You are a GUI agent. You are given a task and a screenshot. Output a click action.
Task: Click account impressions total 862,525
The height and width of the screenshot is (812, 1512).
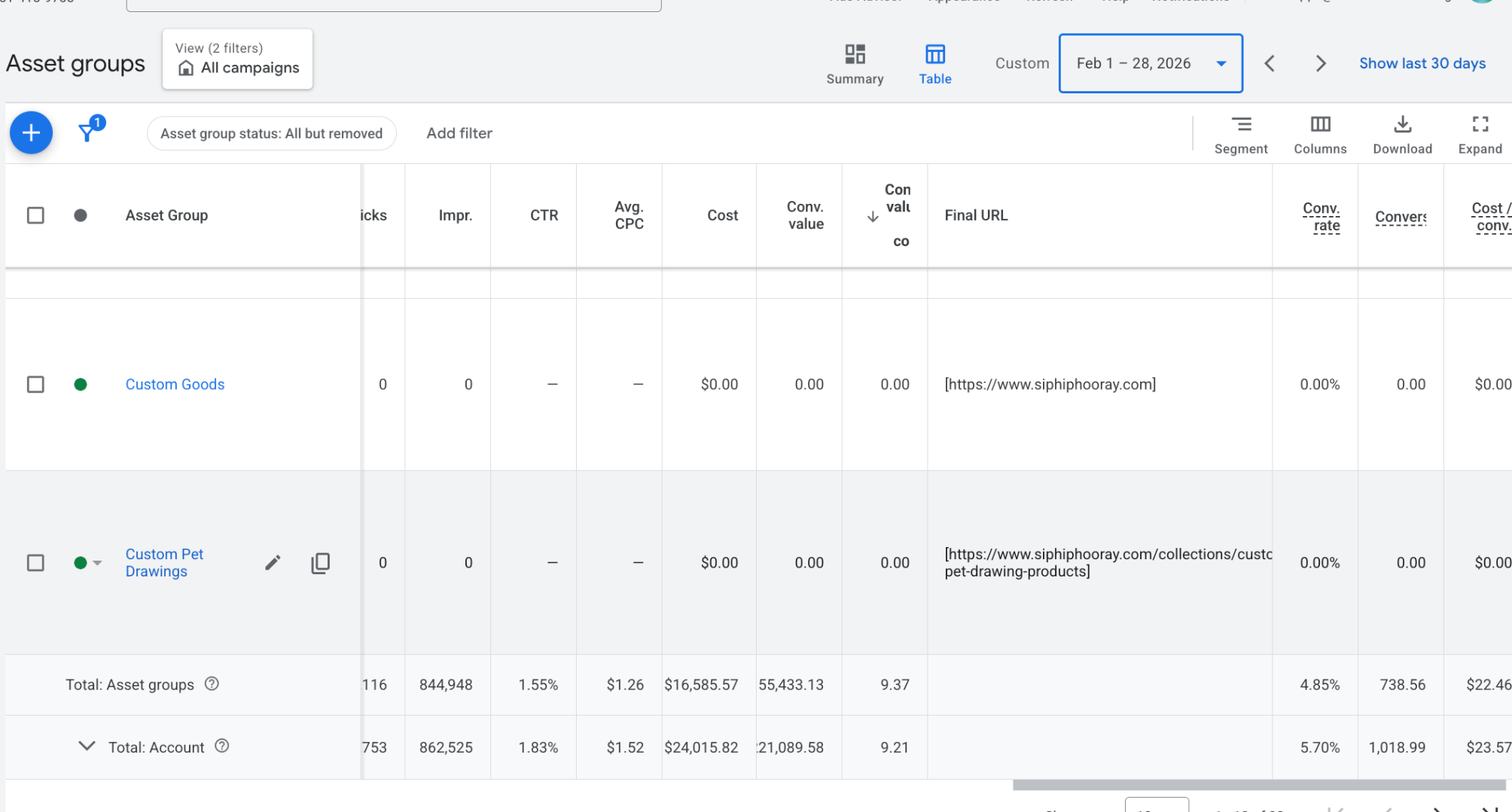[446, 747]
